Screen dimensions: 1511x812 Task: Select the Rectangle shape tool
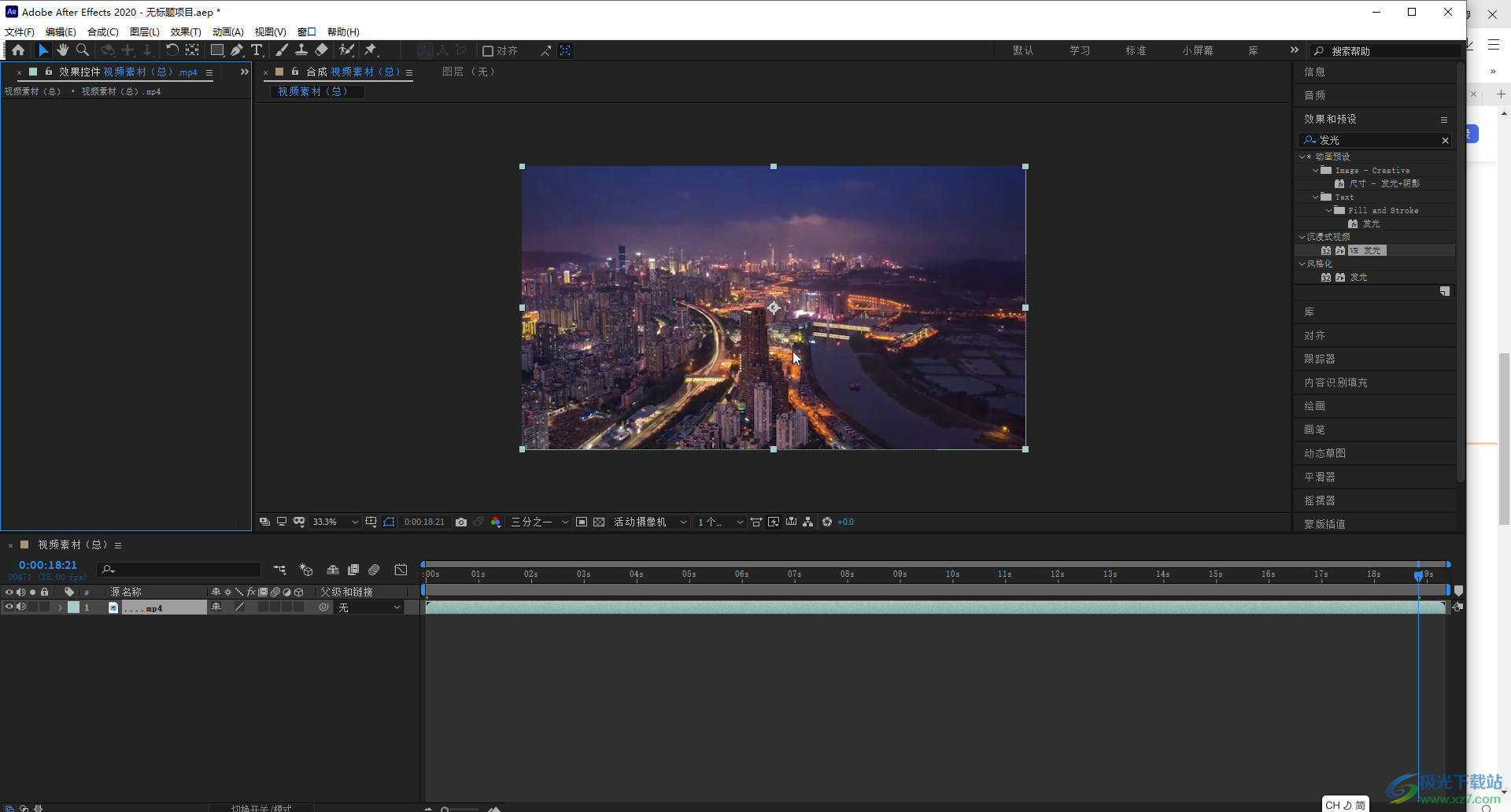[x=217, y=50]
